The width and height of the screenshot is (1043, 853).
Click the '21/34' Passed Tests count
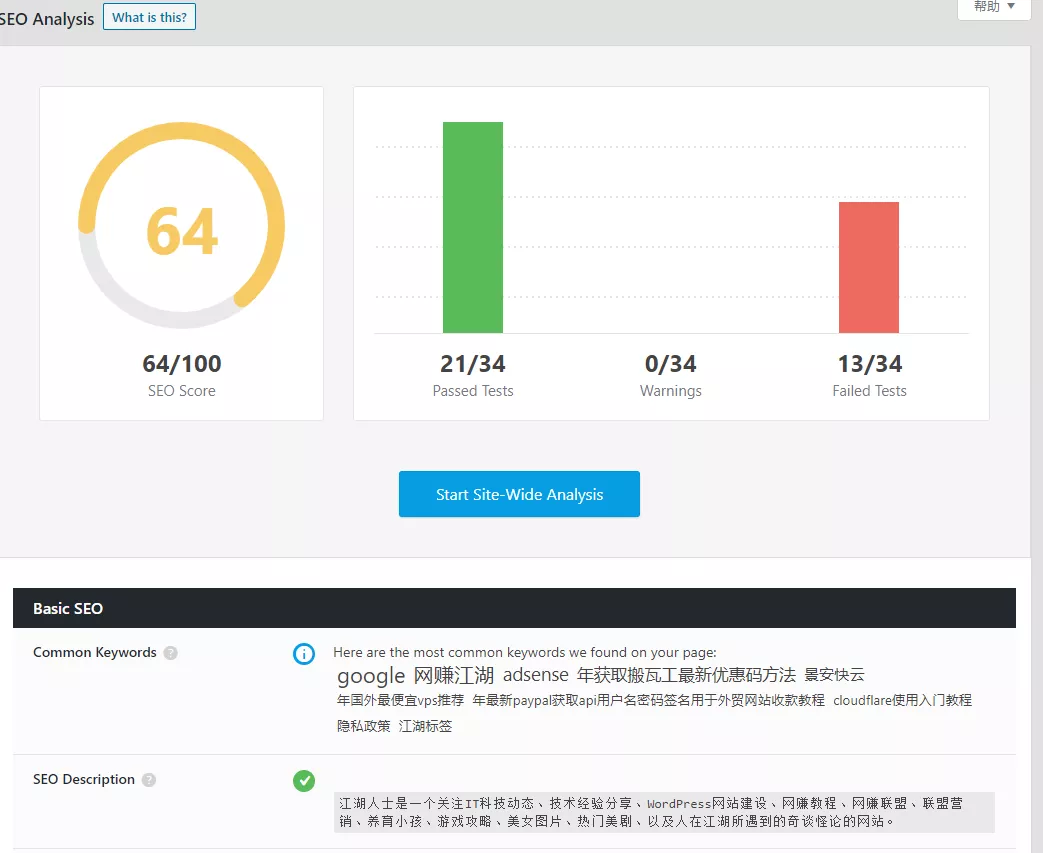coord(473,363)
